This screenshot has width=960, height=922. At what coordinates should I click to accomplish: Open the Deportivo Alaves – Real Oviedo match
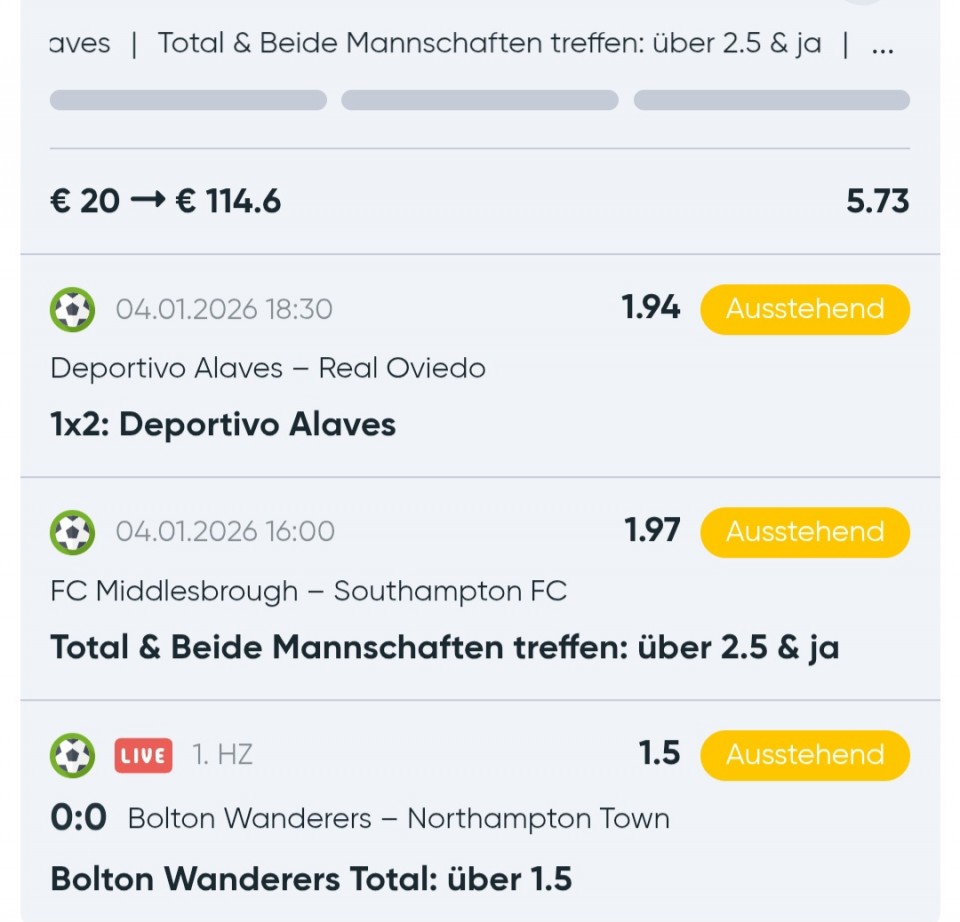pos(268,368)
